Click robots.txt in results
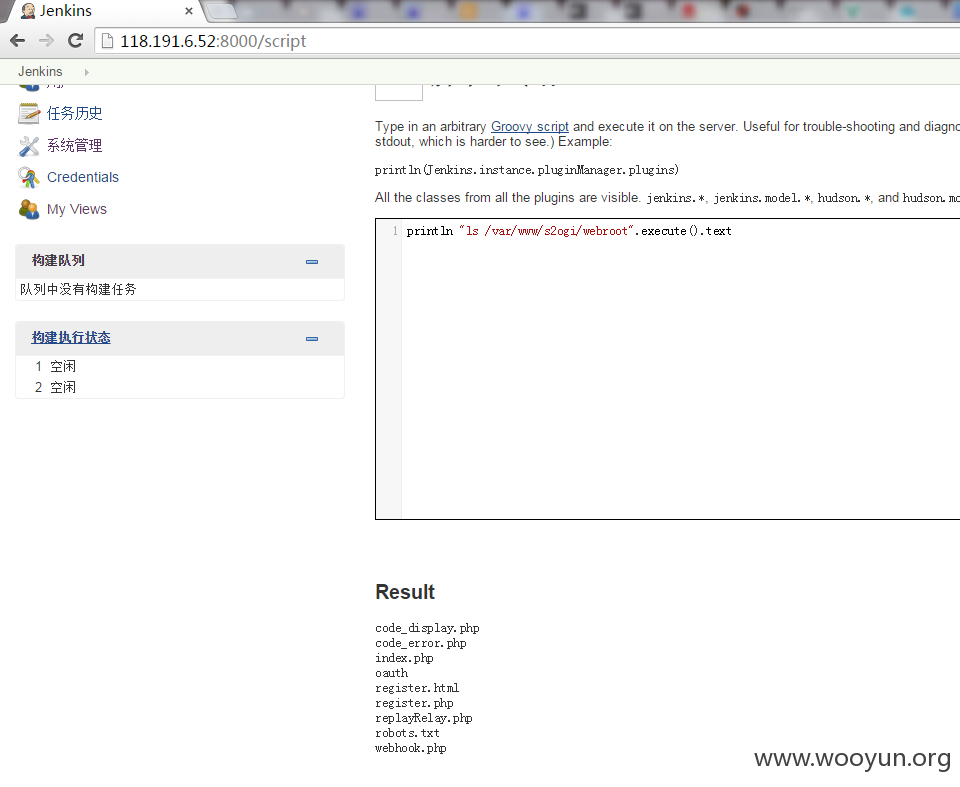Image resolution: width=960 pixels, height=787 pixels. (x=407, y=733)
